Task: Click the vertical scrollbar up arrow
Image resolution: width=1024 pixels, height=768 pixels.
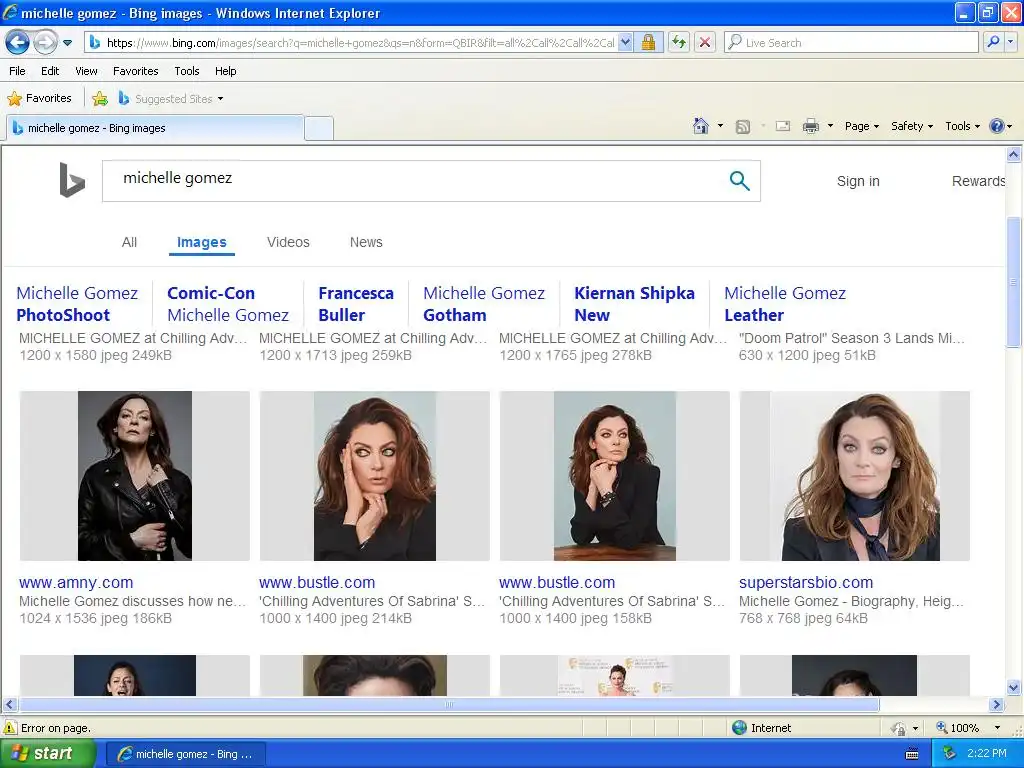Action: point(1014,154)
